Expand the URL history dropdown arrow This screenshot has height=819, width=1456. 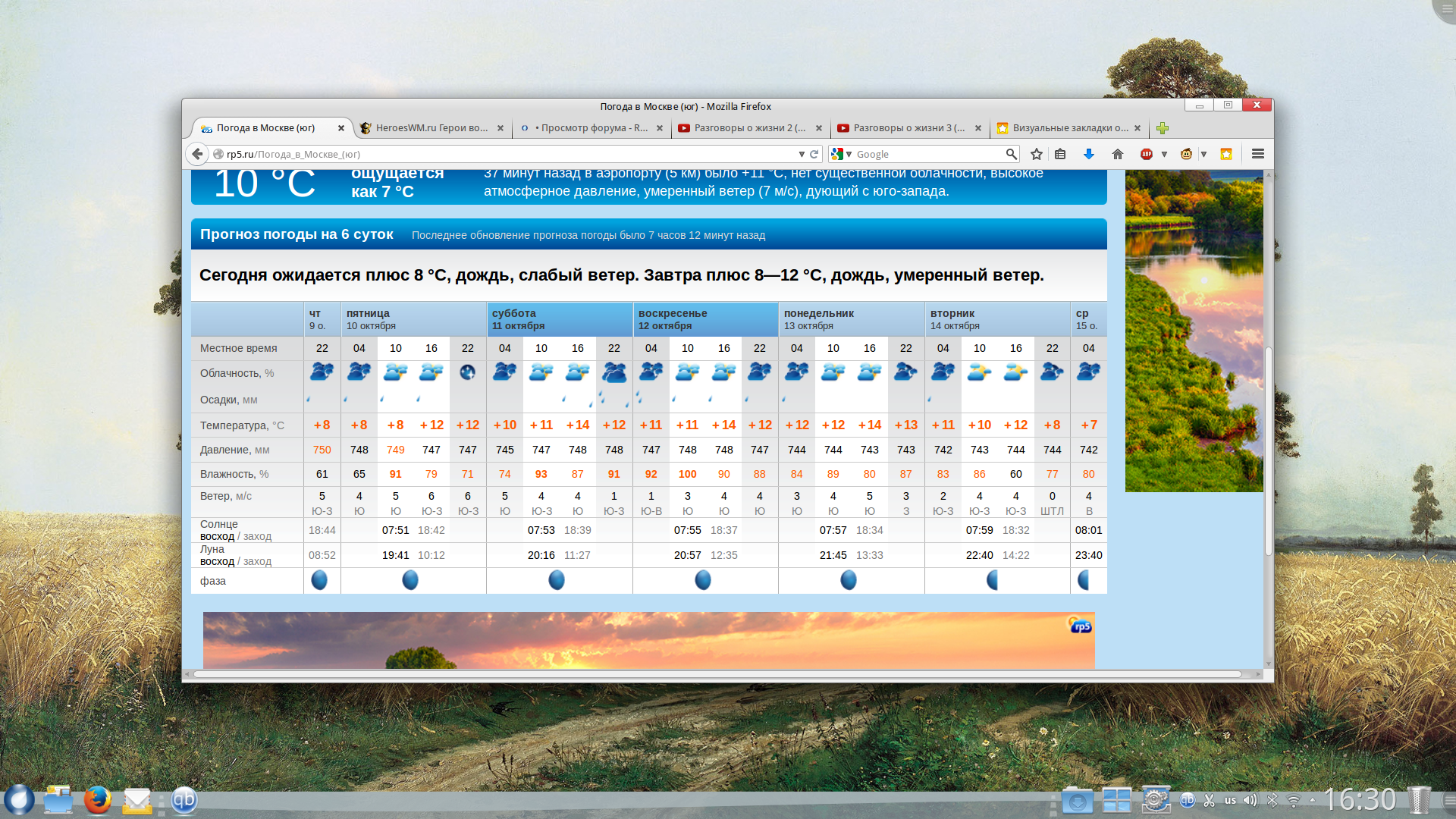[802, 154]
